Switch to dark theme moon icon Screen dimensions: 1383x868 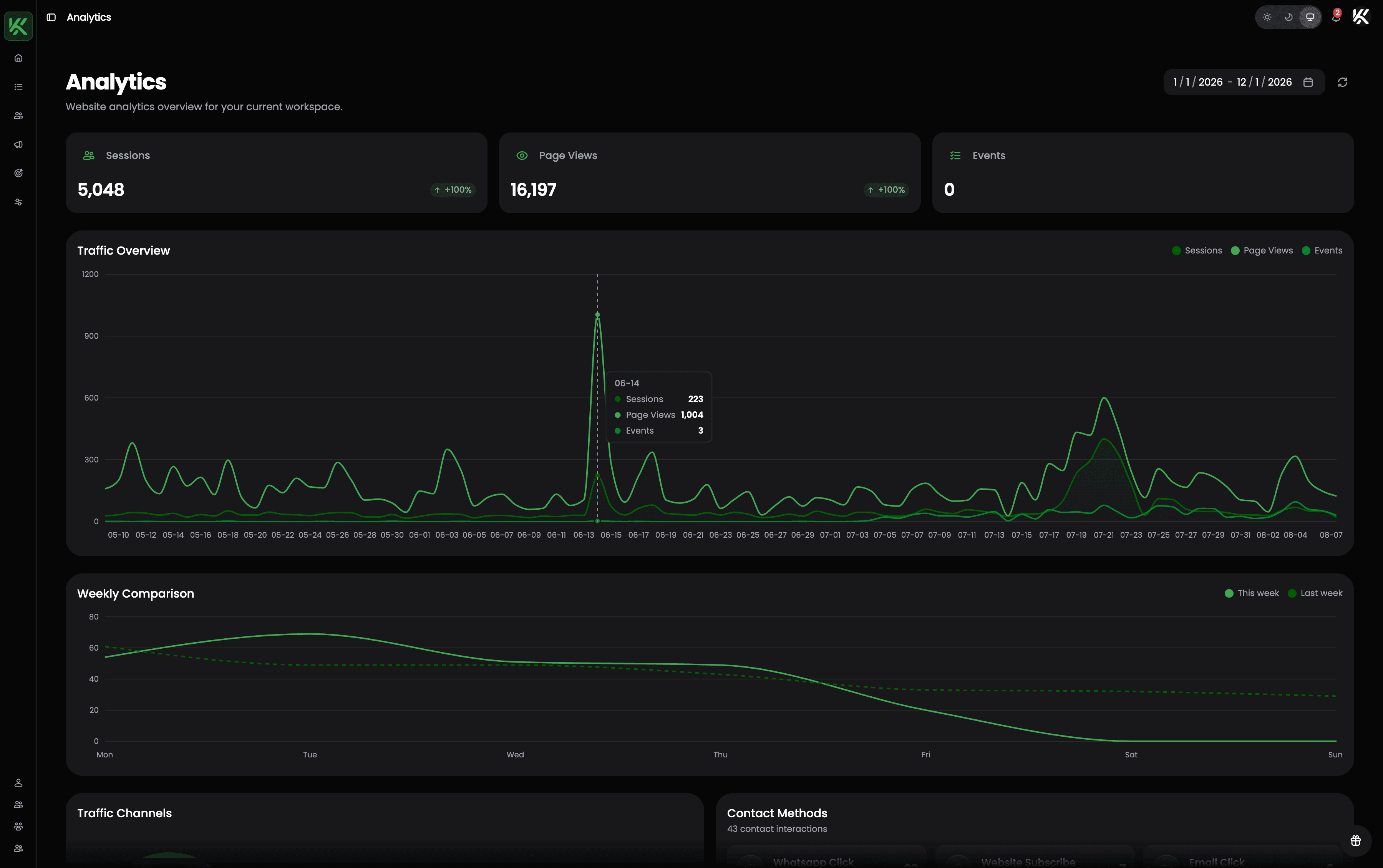tap(1288, 17)
